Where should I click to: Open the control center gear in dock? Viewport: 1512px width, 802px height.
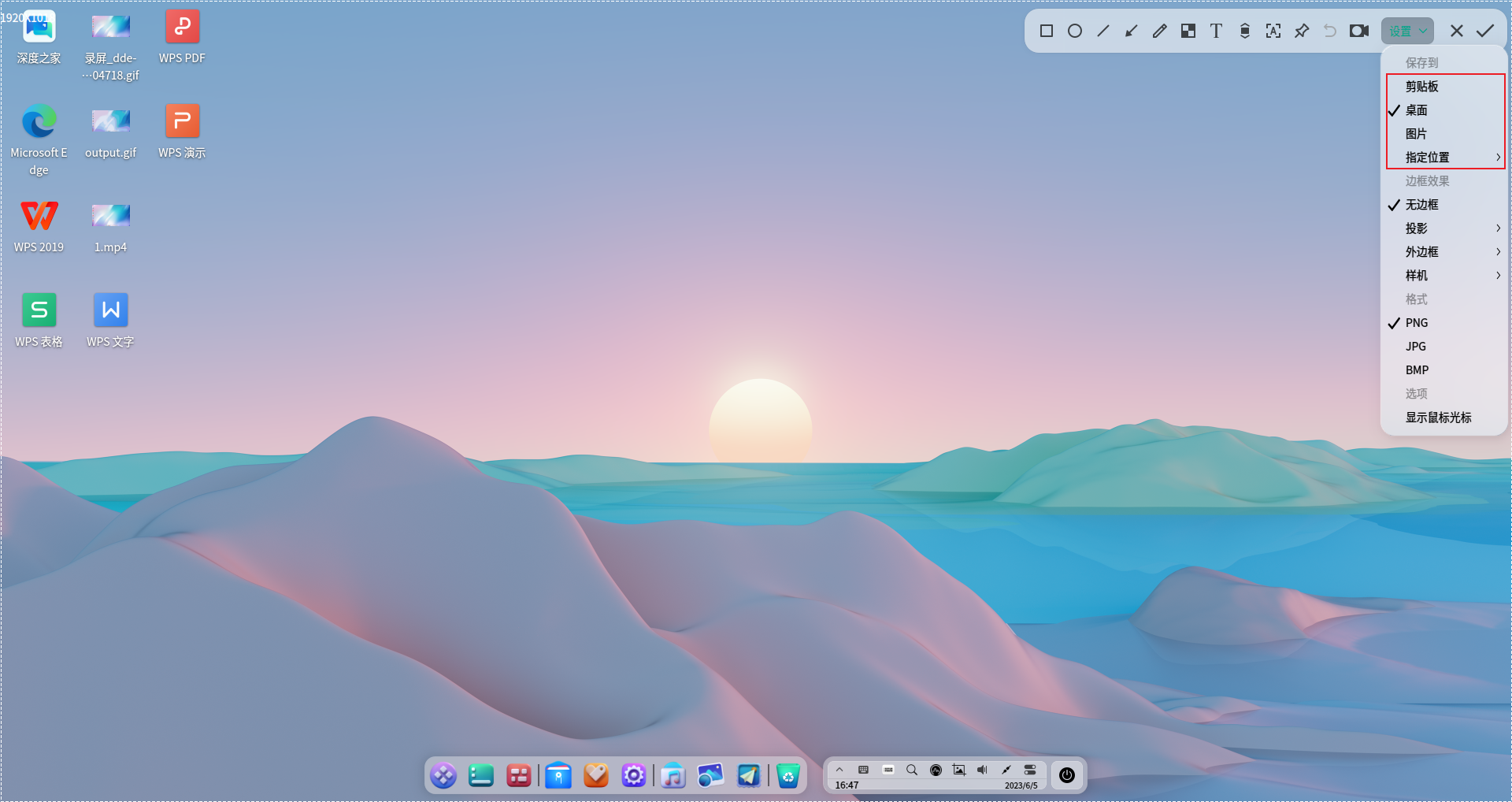point(634,776)
